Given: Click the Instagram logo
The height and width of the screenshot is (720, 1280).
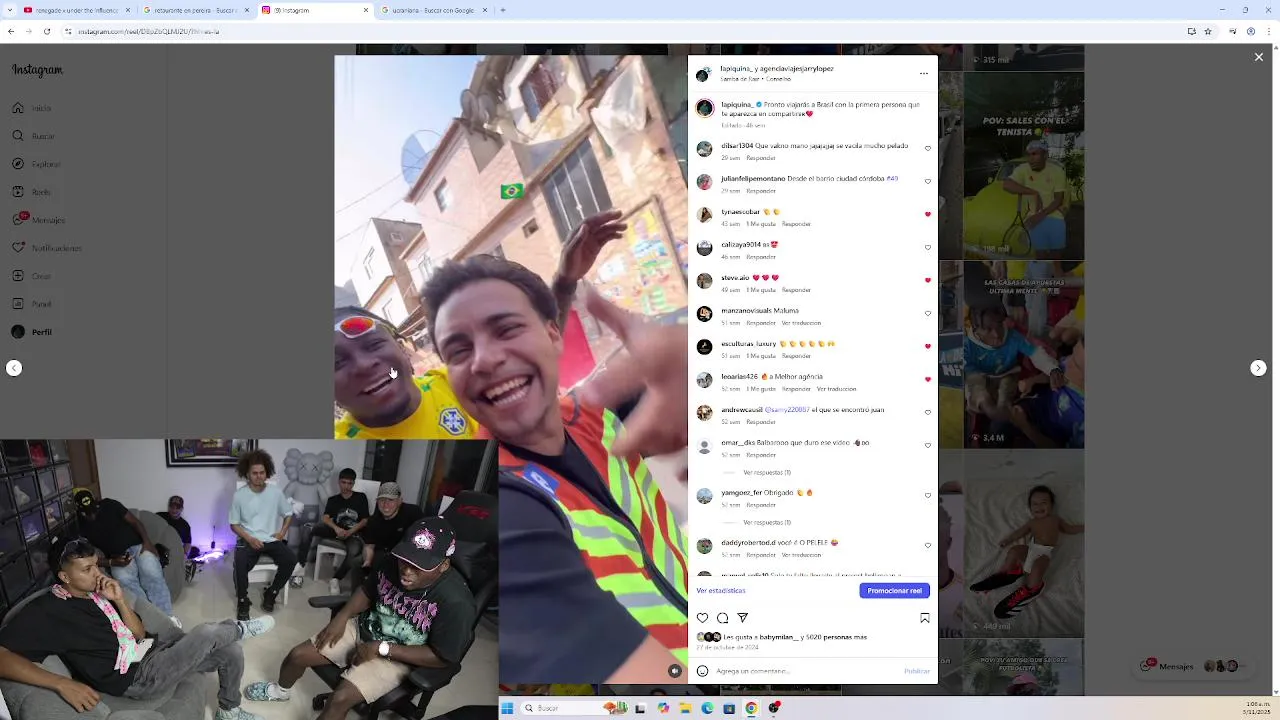Looking at the screenshot, I should [x=37, y=70].
